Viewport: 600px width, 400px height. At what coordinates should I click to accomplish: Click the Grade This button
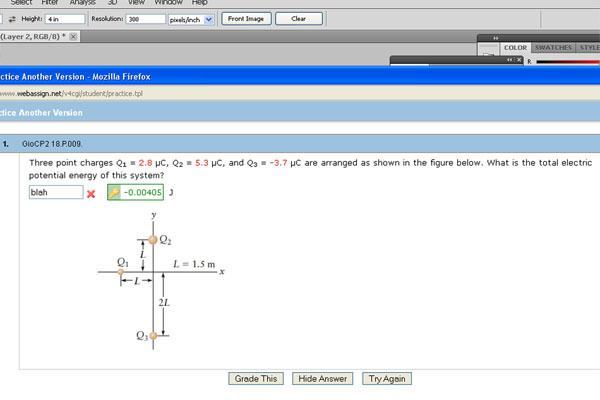[x=256, y=379]
